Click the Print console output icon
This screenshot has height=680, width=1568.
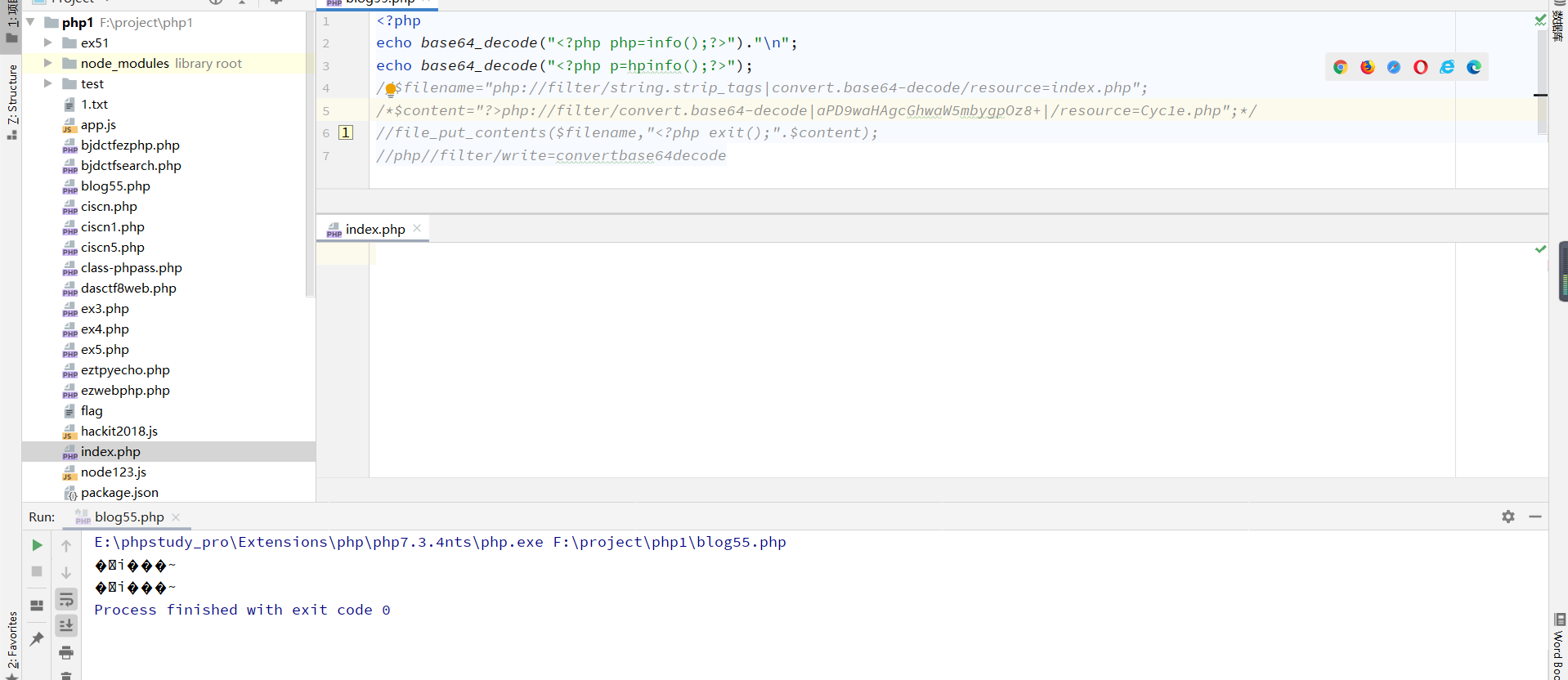(x=66, y=652)
